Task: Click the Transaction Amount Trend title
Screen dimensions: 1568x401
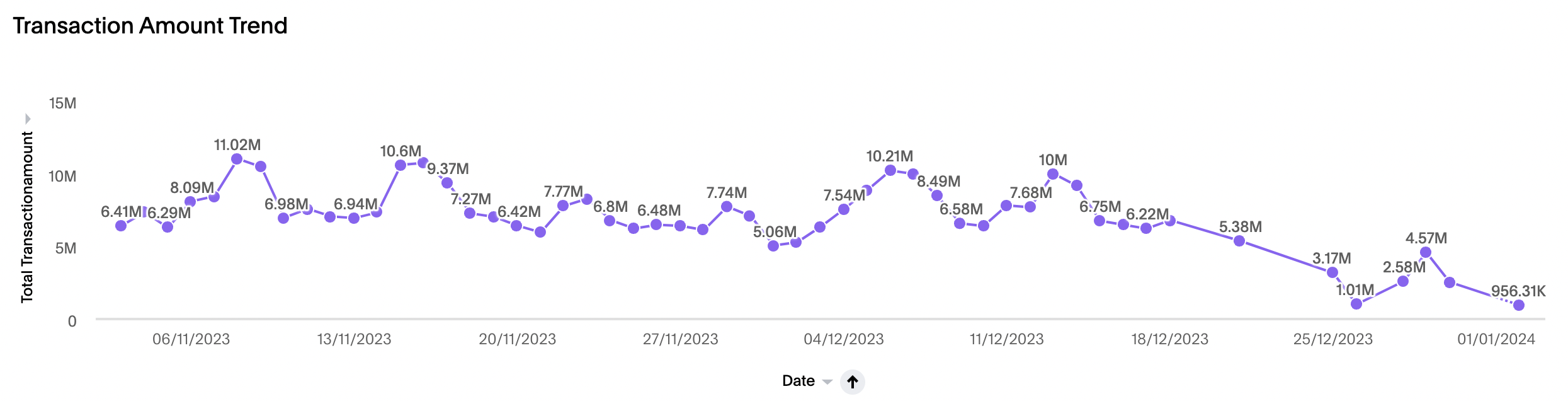Action: pyautogui.click(x=150, y=26)
